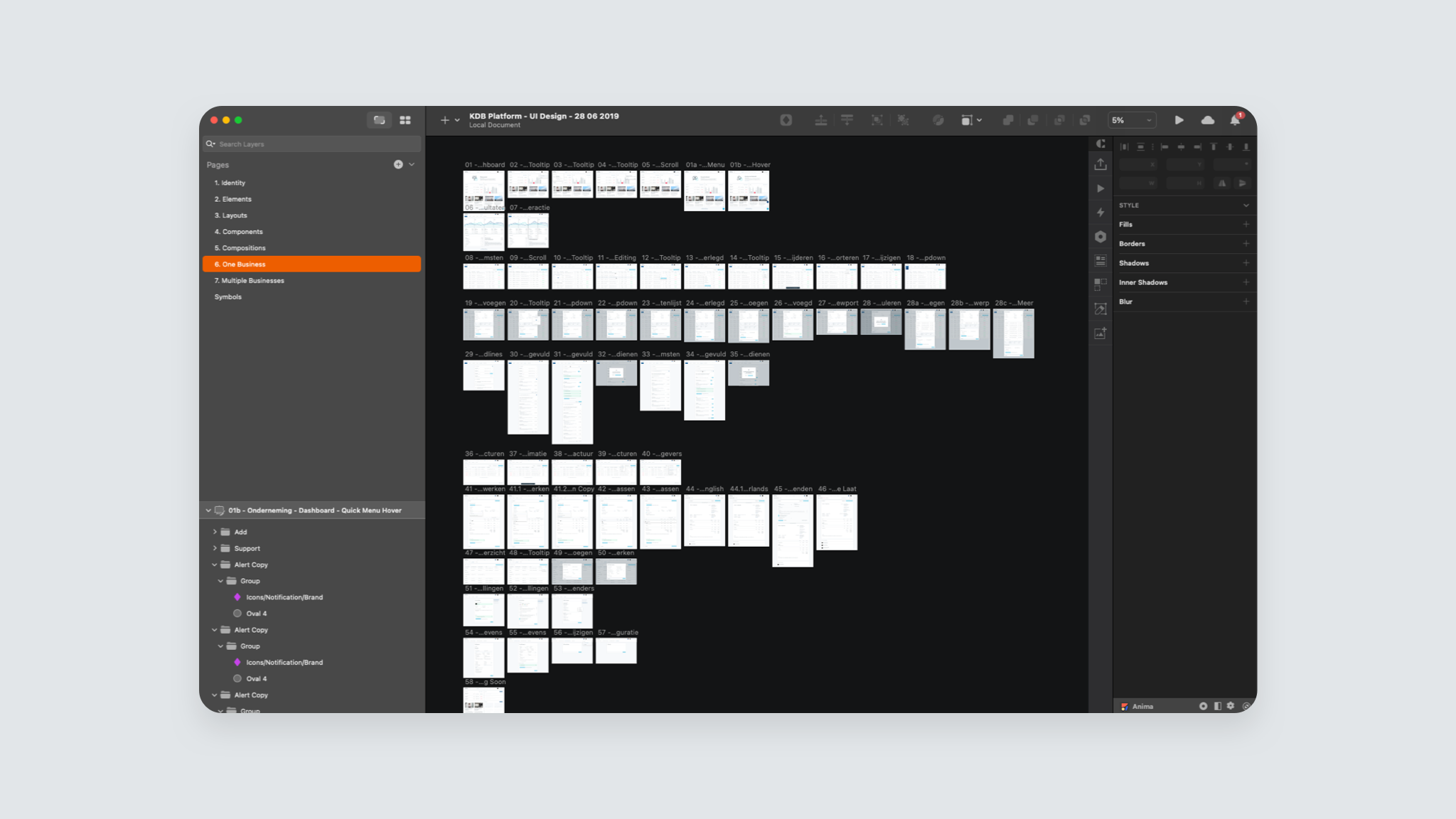
Task: Start the prototype Preview play button
Action: pos(1179,120)
